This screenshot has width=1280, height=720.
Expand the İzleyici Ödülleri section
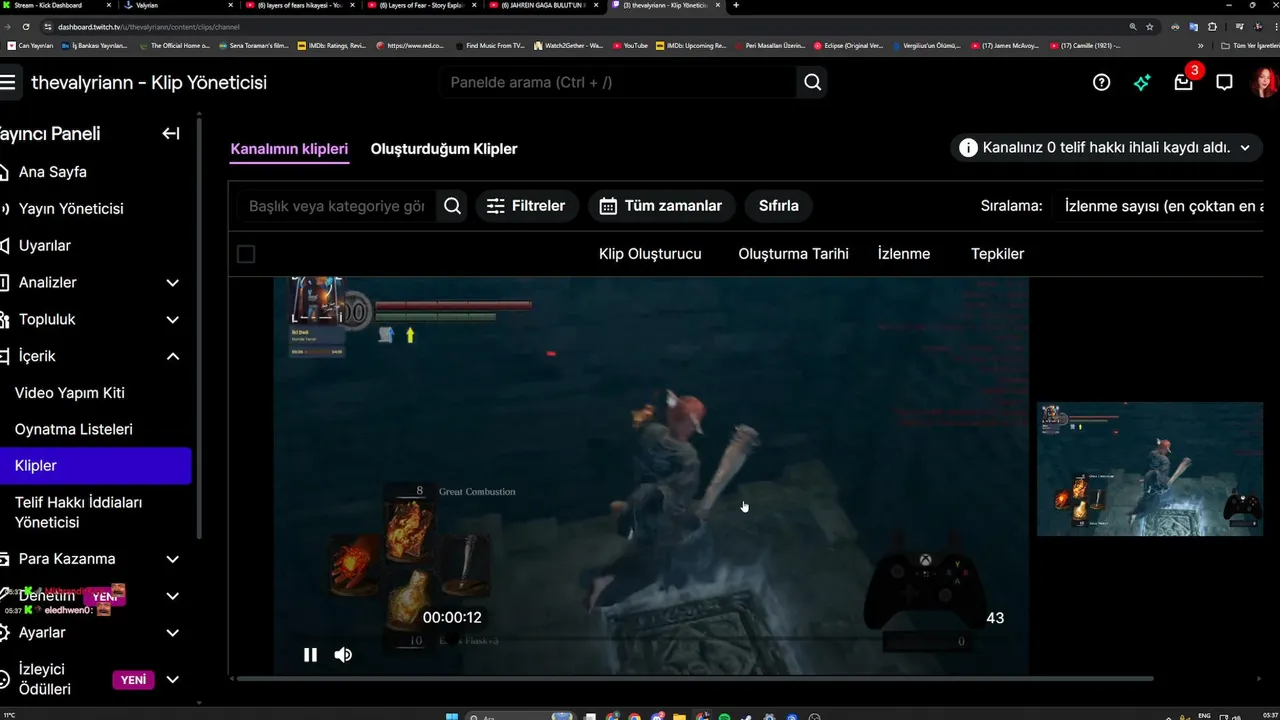pyautogui.click(x=172, y=680)
